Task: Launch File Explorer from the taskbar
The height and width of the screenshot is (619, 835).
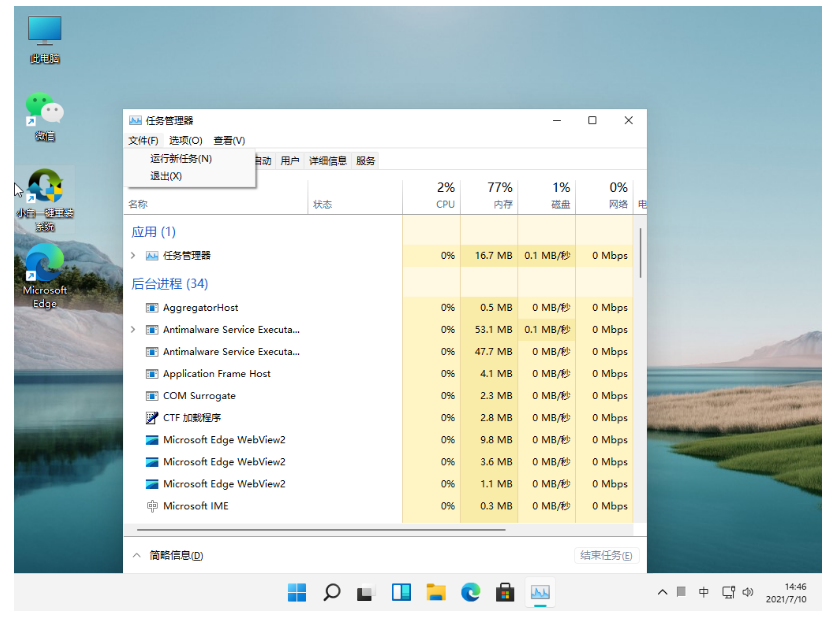Action: tap(435, 592)
